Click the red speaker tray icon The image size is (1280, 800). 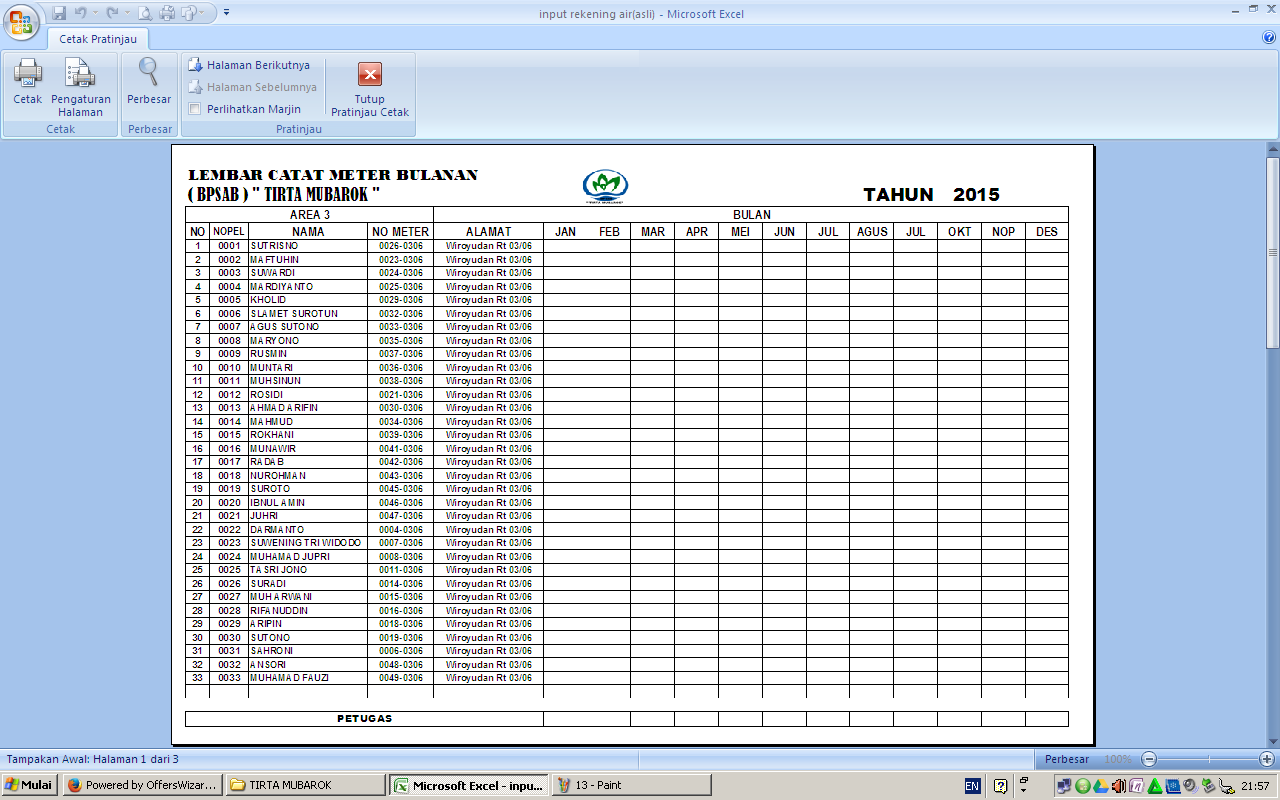point(1118,786)
